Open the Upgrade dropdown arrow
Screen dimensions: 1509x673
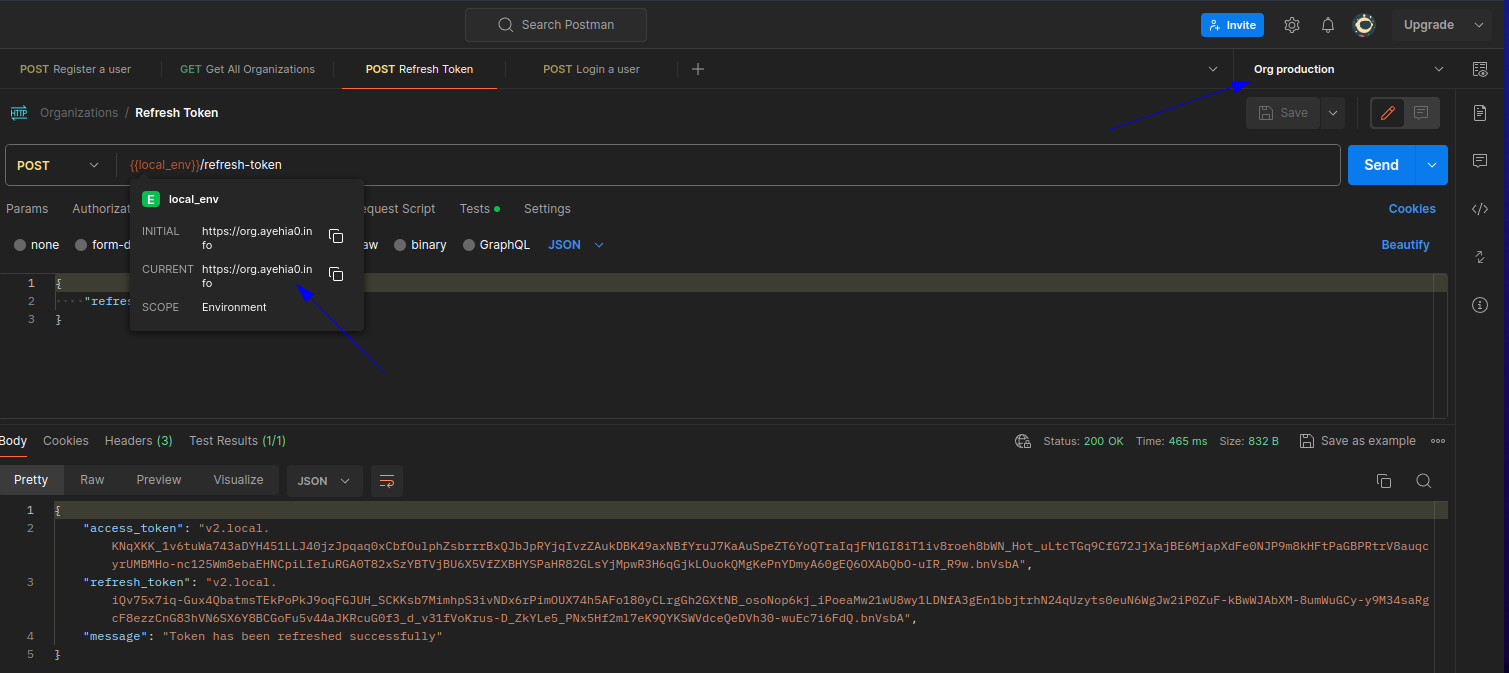(x=1479, y=25)
